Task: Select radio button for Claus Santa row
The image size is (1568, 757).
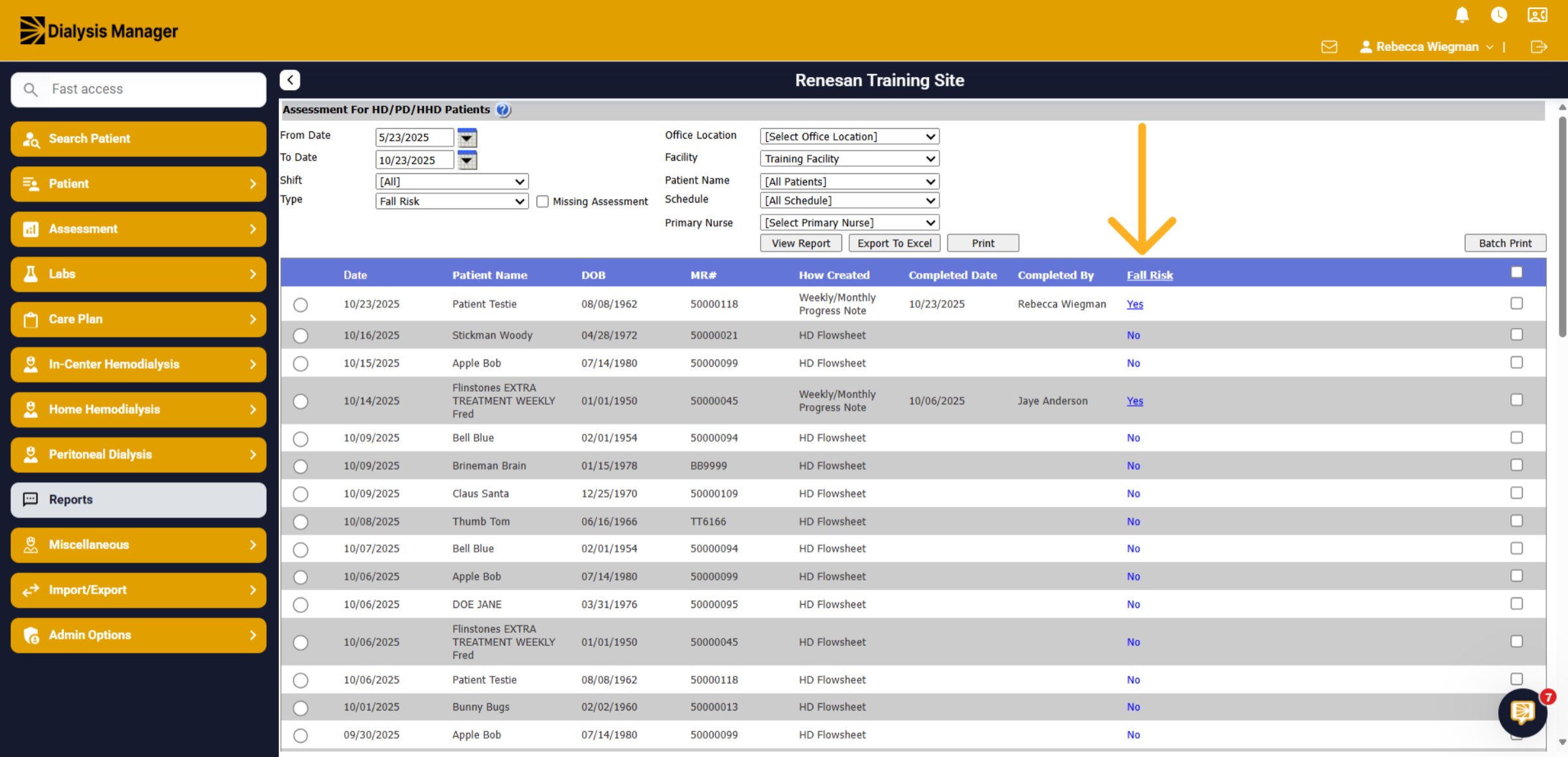Action: 301,494
